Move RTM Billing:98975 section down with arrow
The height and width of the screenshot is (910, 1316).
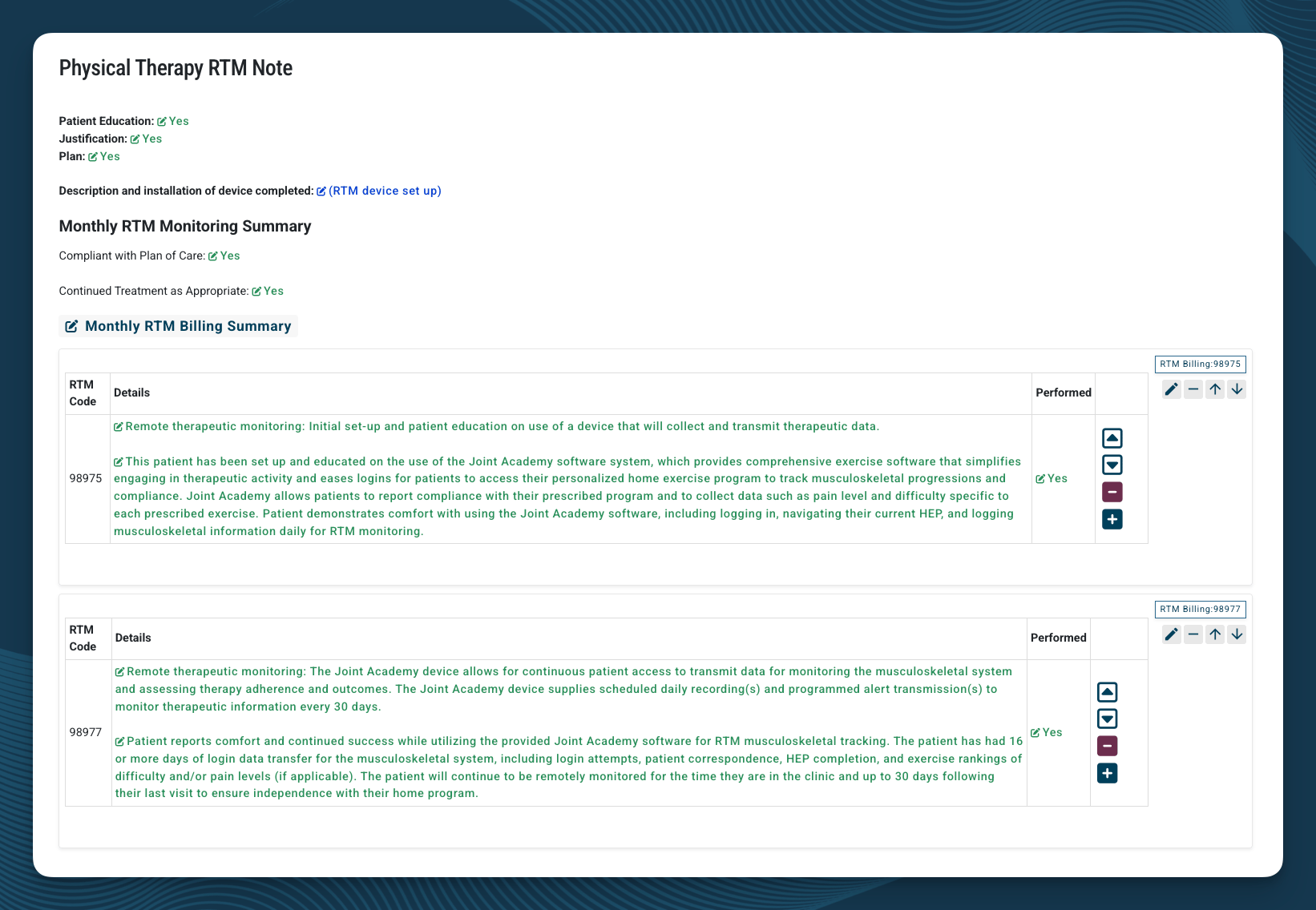click(x=1237, y=389)
